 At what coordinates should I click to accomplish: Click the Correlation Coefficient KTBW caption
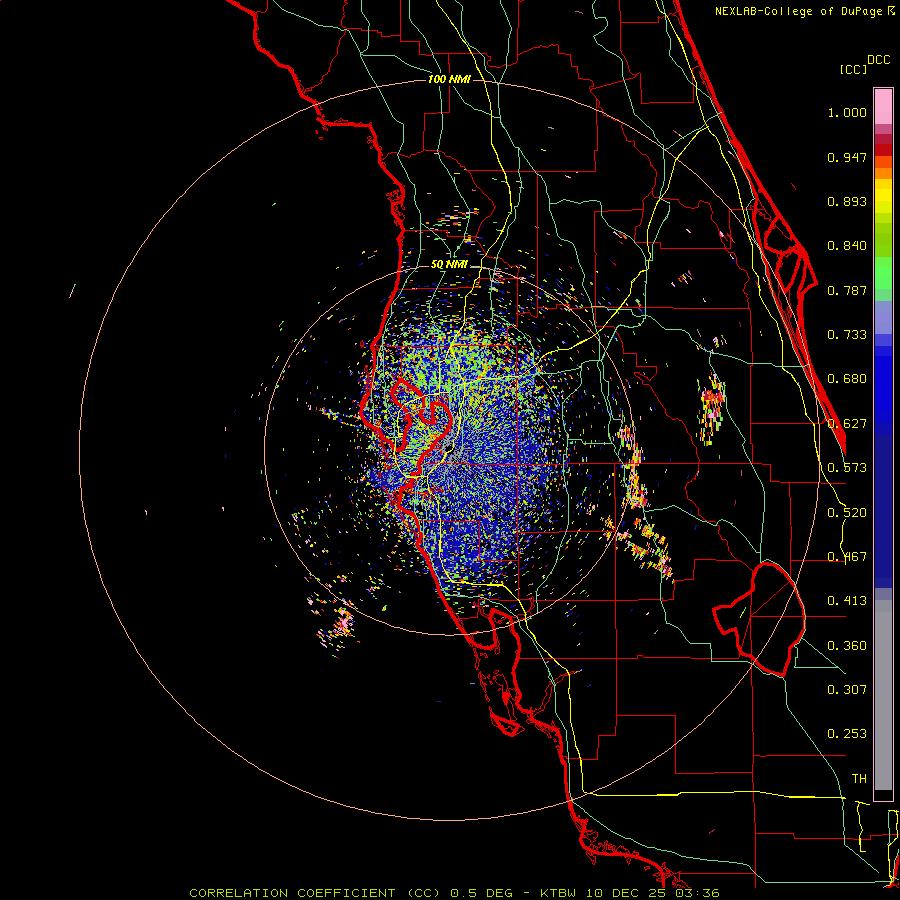pyautogui.click(x=454, y=893)
